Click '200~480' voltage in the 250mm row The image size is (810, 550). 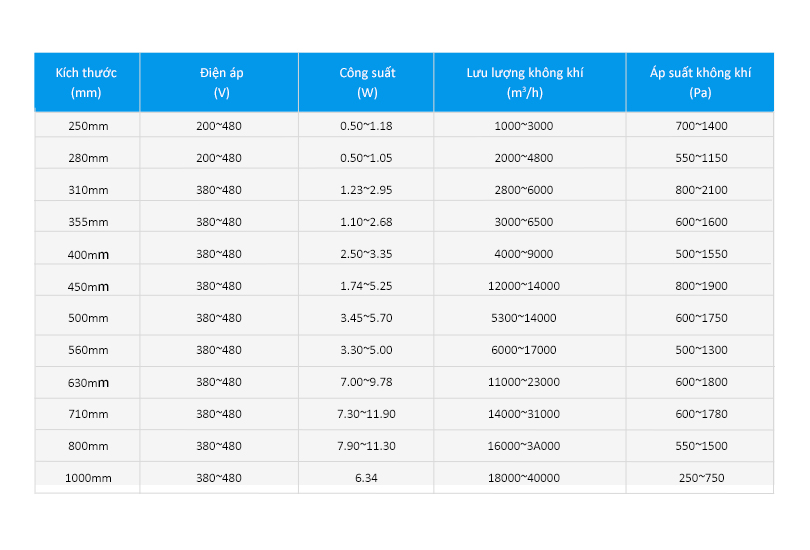tap(219, 126)
